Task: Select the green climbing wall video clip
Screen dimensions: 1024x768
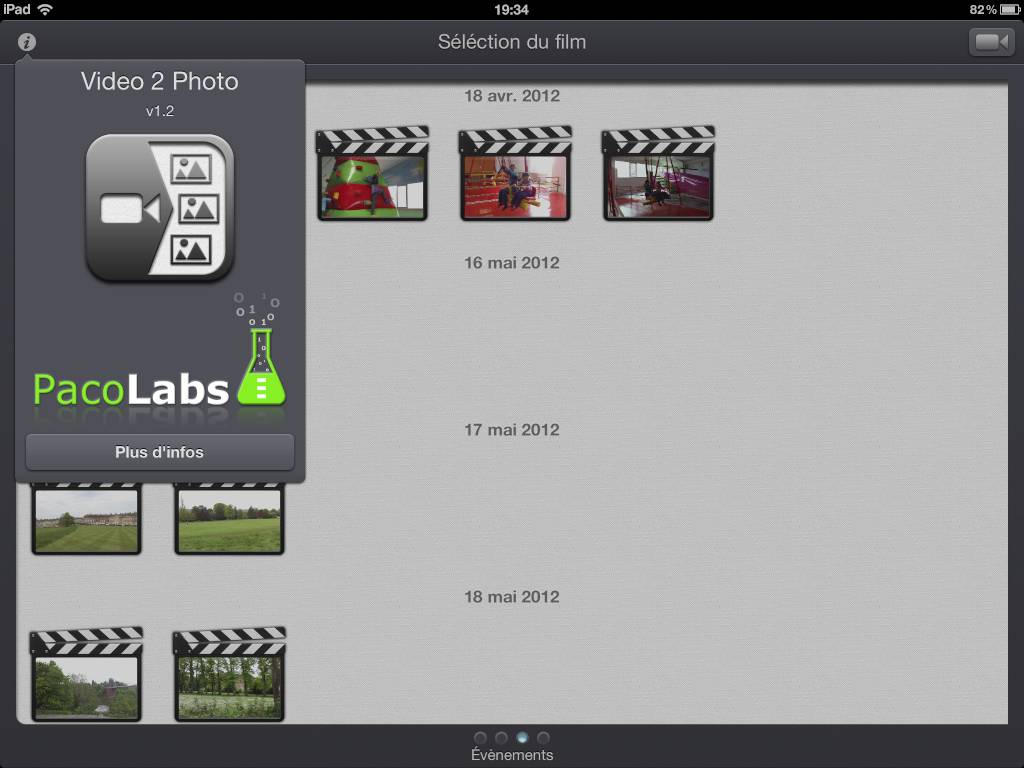Action: point(372,173)
